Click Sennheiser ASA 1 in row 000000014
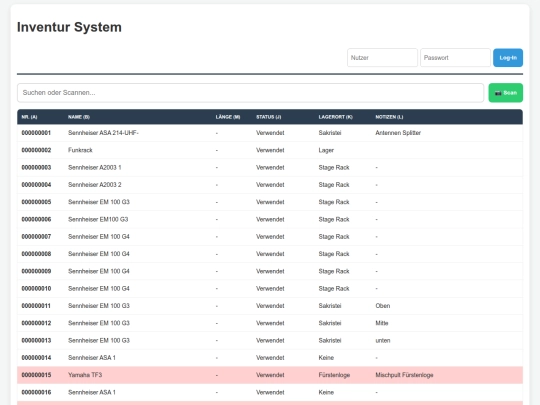 92,357
